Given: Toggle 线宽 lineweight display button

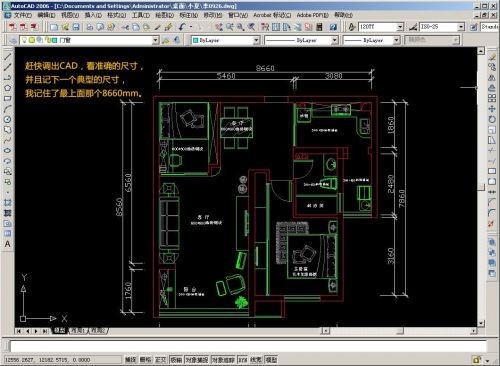Looking at the screenshot, I should [256, 360].
